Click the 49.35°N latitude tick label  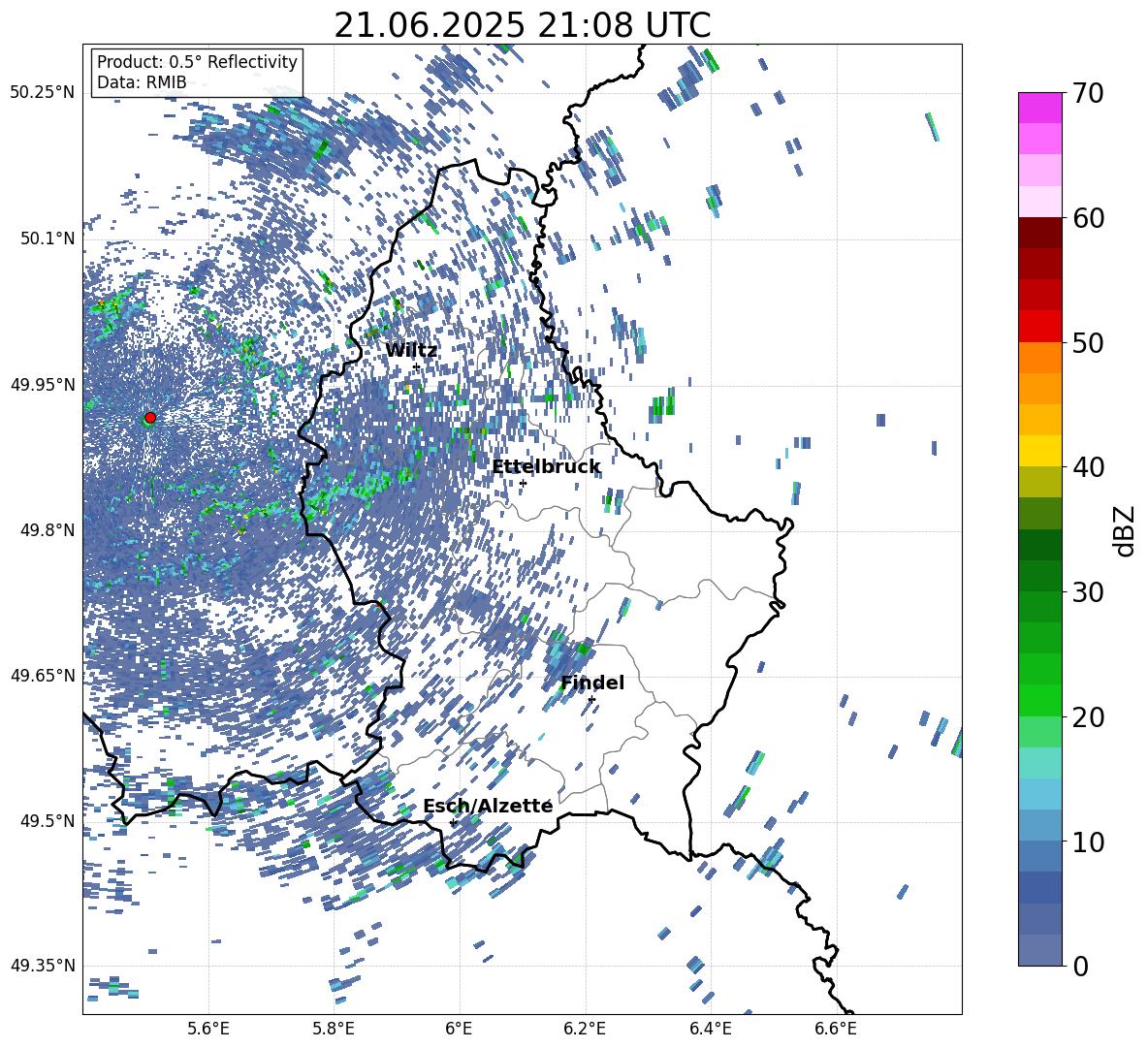pyautogui.click(x=43, y=966)
